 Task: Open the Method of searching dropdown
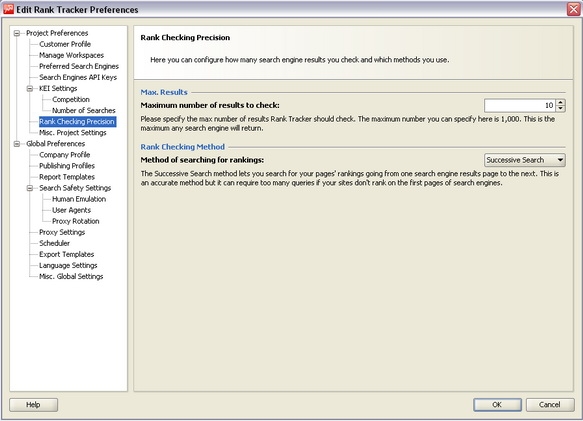tap(525, 160)
